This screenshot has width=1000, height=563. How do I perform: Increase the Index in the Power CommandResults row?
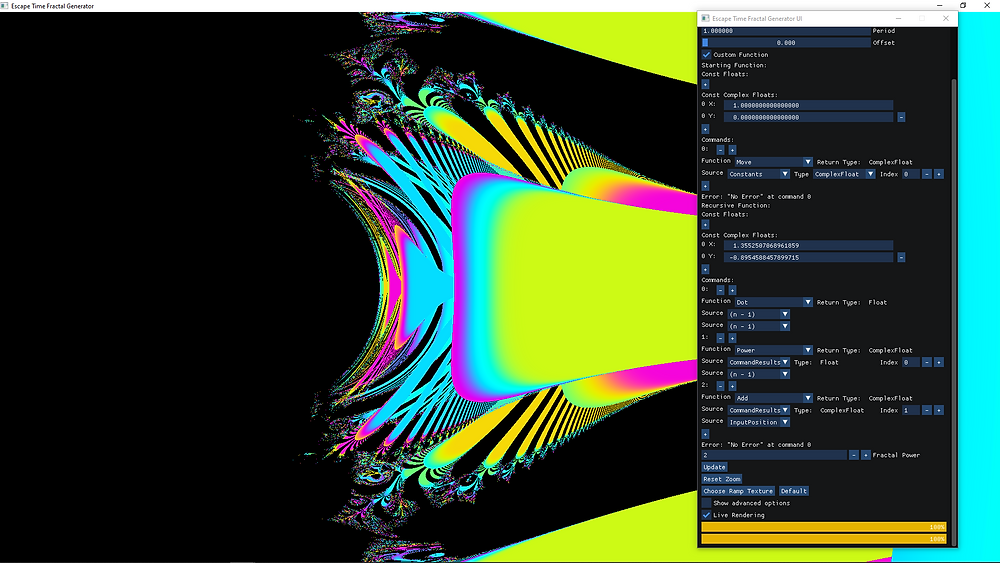pyautogui.click(x=939, y=362)
